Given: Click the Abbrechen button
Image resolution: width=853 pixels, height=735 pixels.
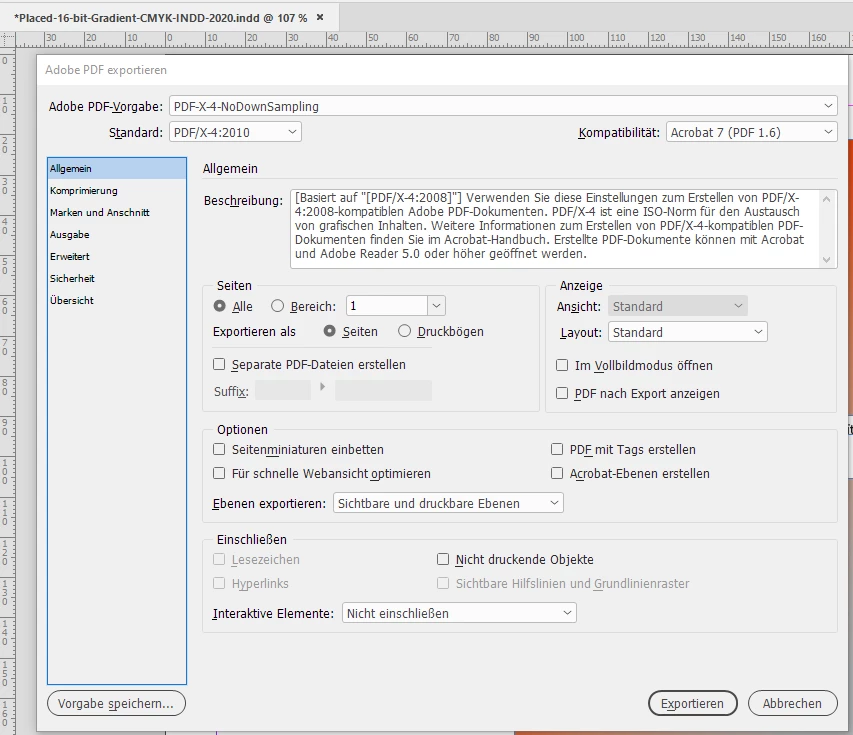Looking at the screenshot, I should (x=792, y=703).
